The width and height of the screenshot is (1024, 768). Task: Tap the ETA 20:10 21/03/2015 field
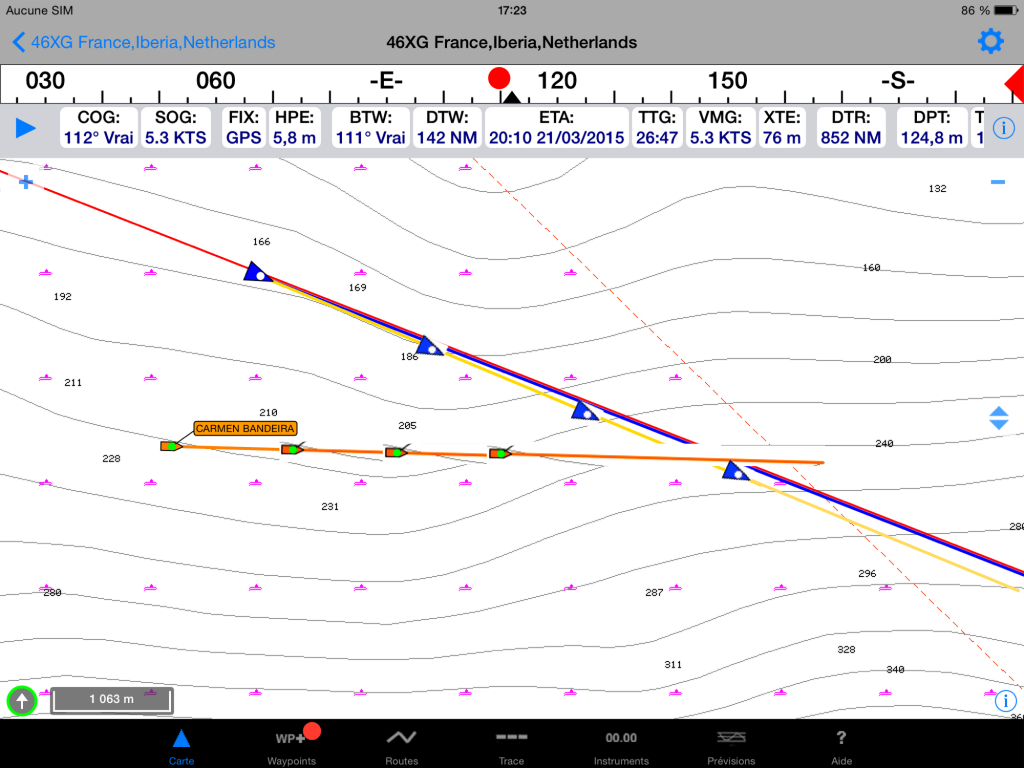coord(556,127)
